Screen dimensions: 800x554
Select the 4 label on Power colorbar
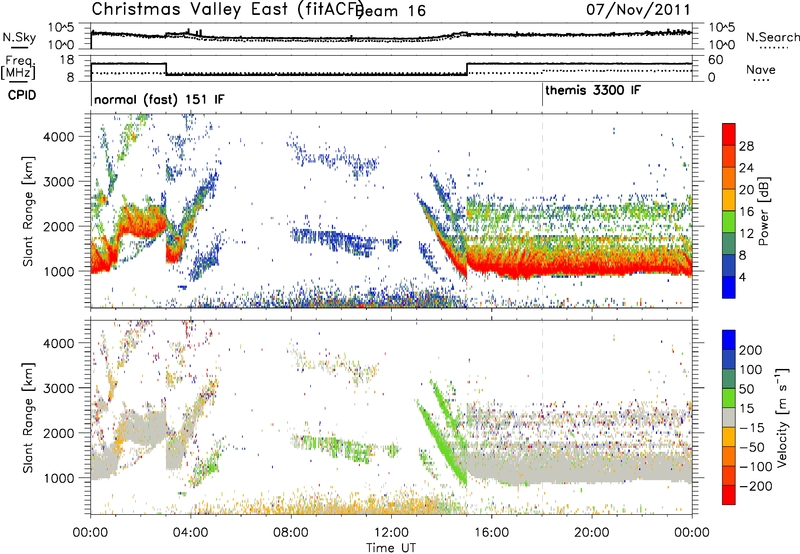743,277
